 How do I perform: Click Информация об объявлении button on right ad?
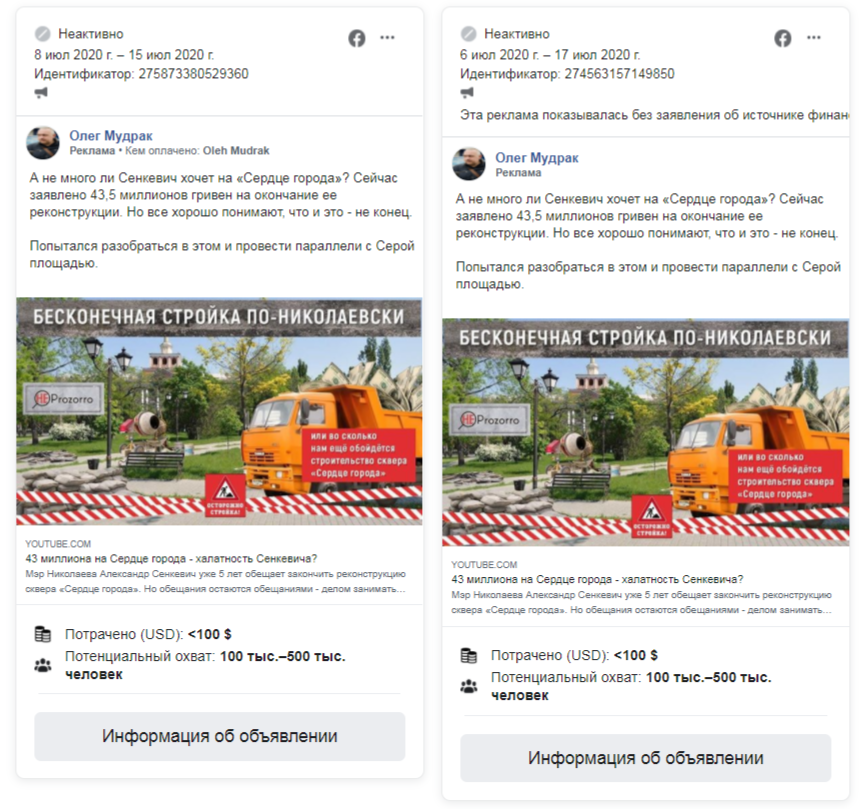tap(645, 758)
